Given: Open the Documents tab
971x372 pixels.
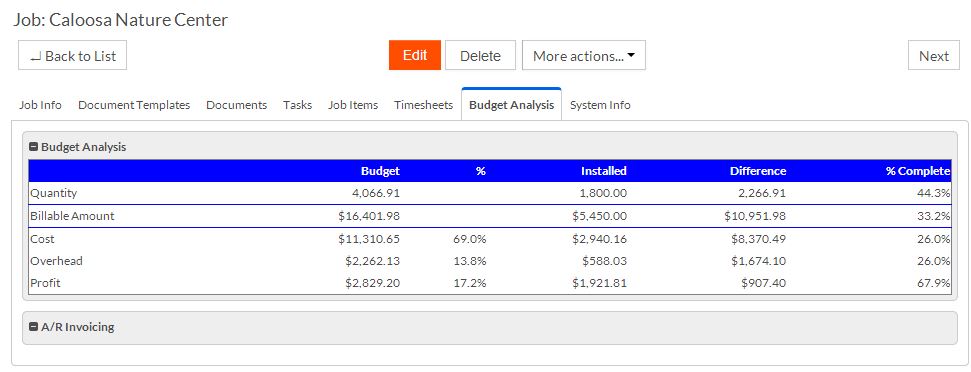Looking at the screenshot, I should tap(237, 105).
